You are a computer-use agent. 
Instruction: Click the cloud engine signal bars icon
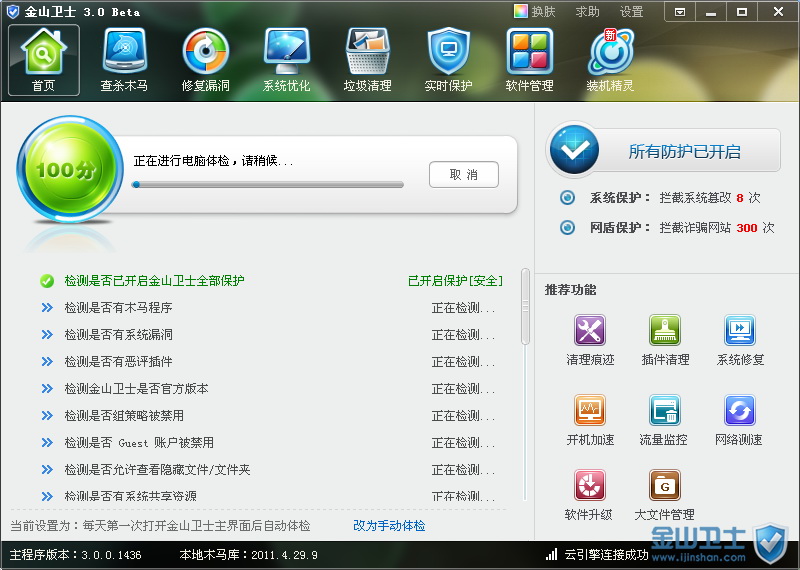click(552, 555)
